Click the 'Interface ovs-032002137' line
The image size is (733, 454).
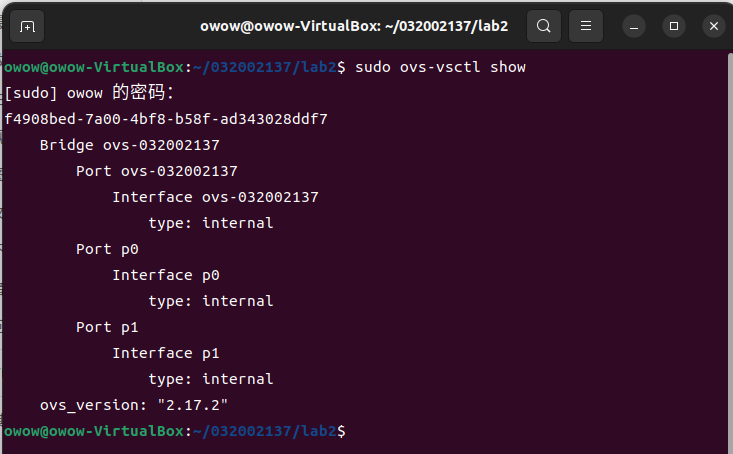tap(215, 197)
